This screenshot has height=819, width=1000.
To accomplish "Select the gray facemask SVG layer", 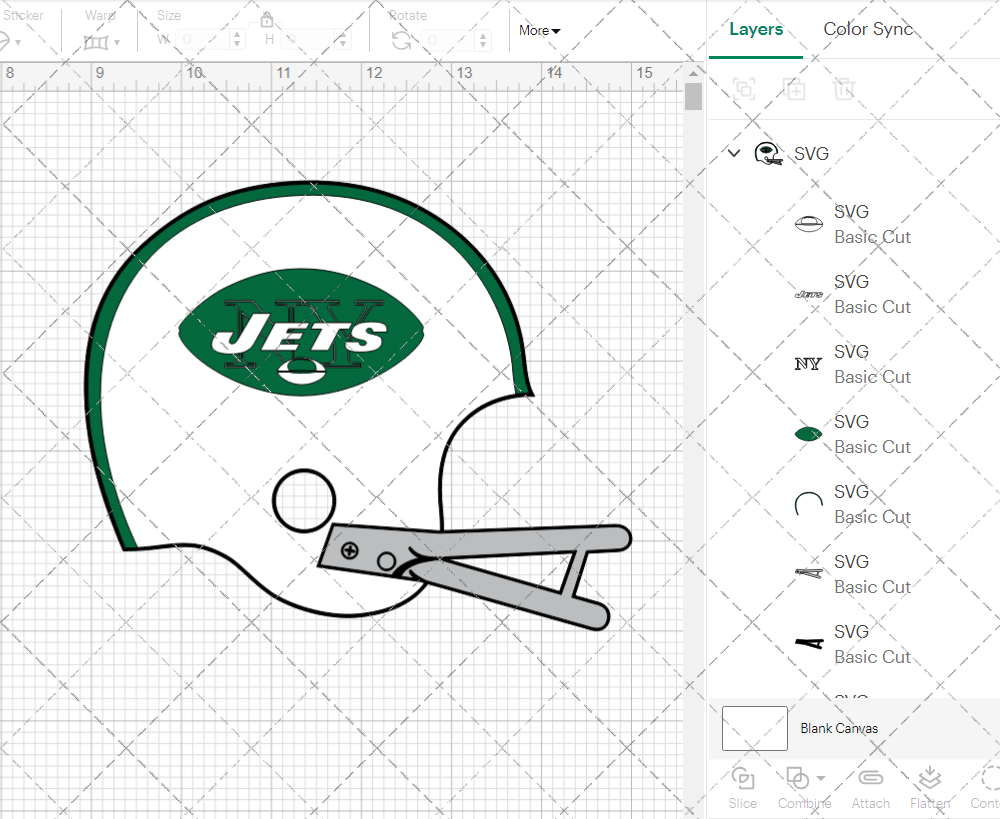I will pyautogui.click(x=855, y=574).
